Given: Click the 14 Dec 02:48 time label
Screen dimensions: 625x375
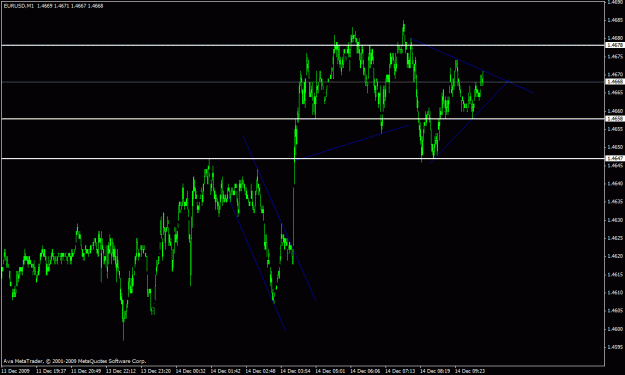Looking at the screenshot, I should pyautogui.click(x=261, y=371).
